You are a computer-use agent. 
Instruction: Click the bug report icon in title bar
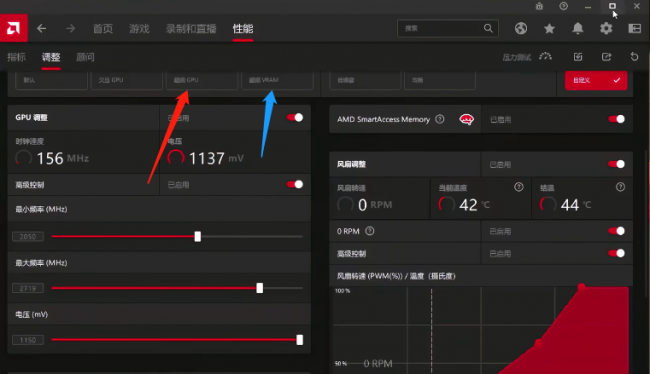coord(539,6)
